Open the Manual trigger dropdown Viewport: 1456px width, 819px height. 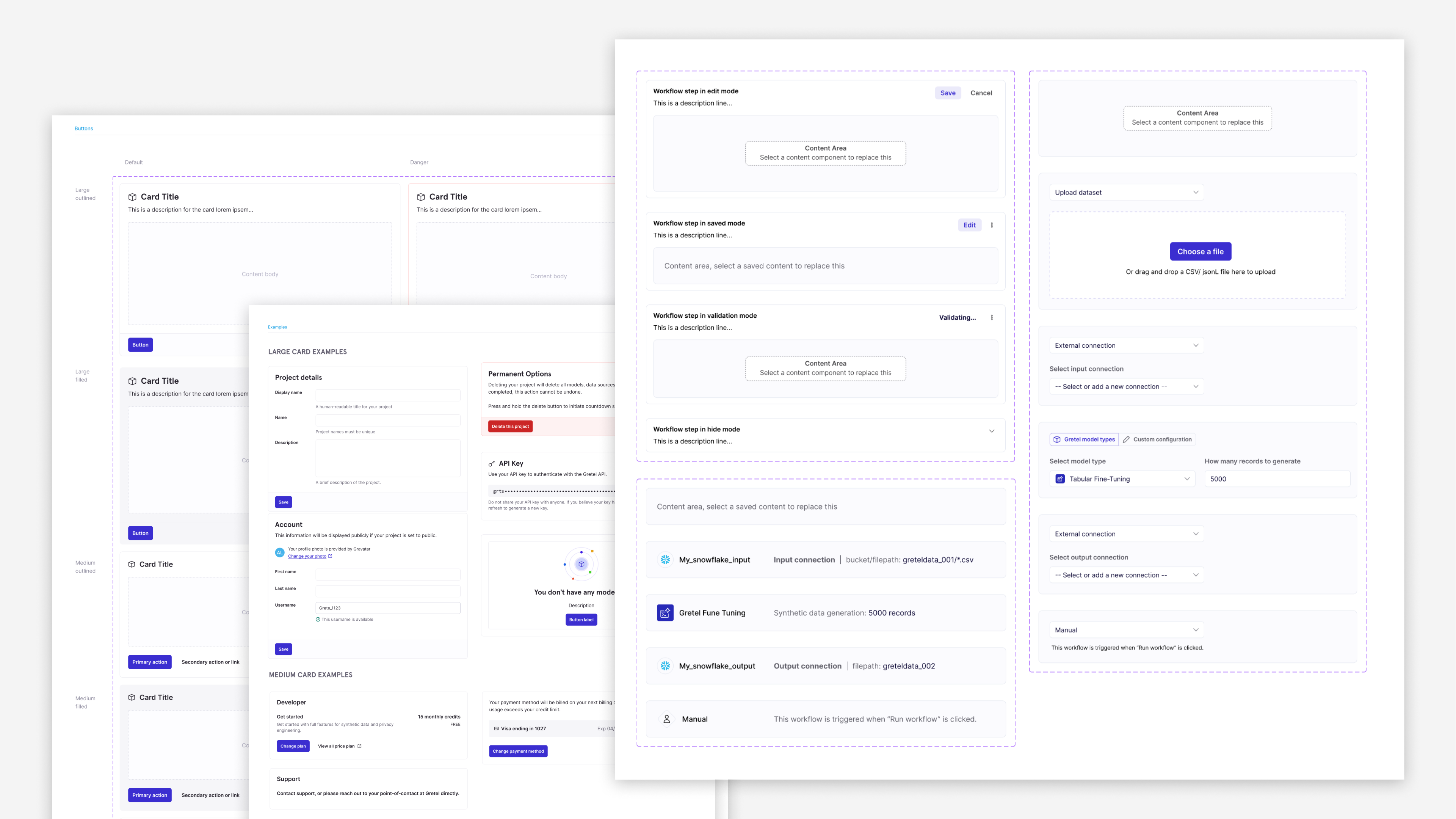pyautogui.click(x=1126, y=630)
